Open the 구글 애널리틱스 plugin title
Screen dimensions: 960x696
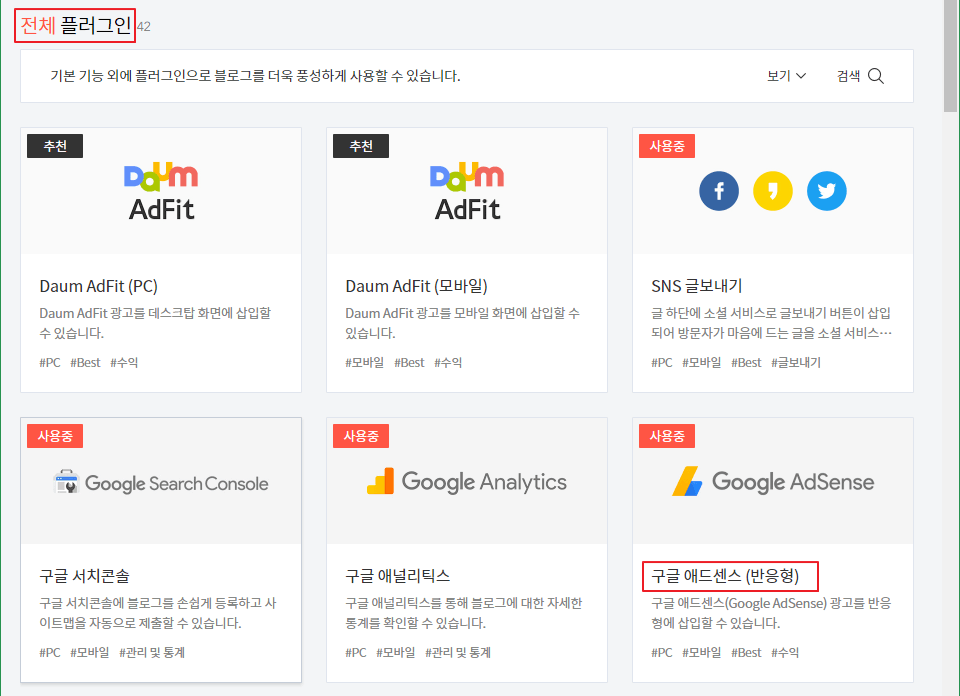click(x=398, y=576)
